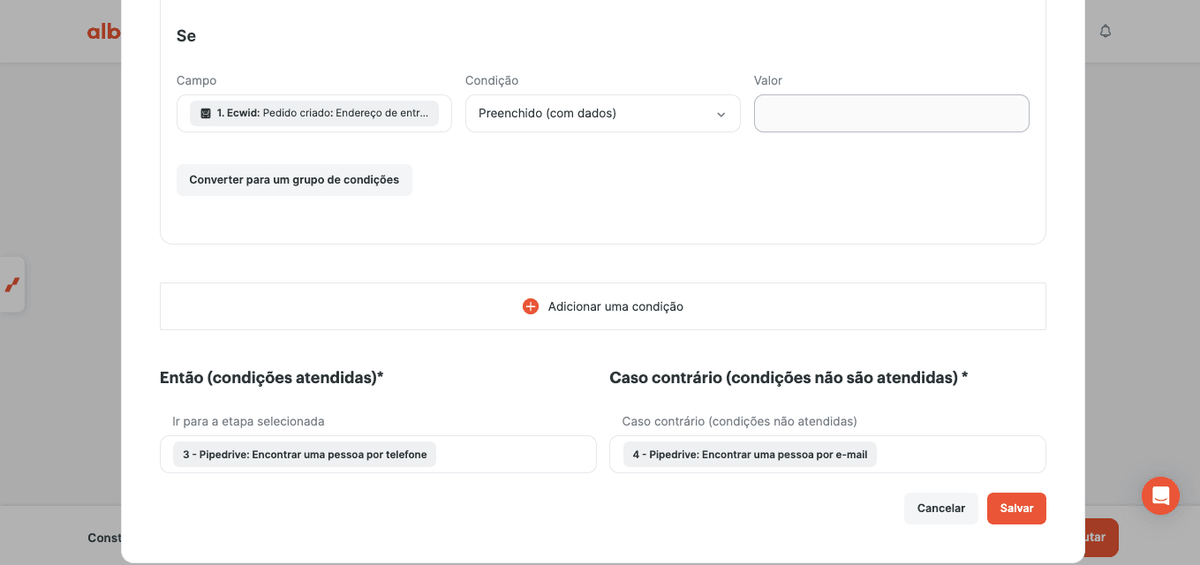Select 'Preenchido (com dados)' condition text

pos(547,113)
